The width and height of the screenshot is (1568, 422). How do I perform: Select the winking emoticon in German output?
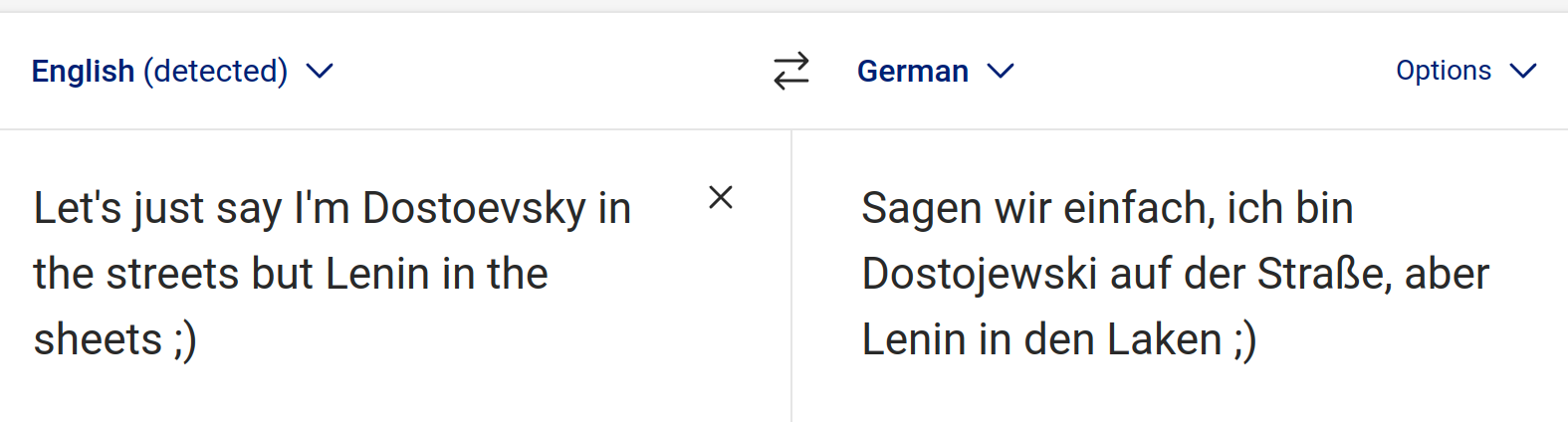1244,340
